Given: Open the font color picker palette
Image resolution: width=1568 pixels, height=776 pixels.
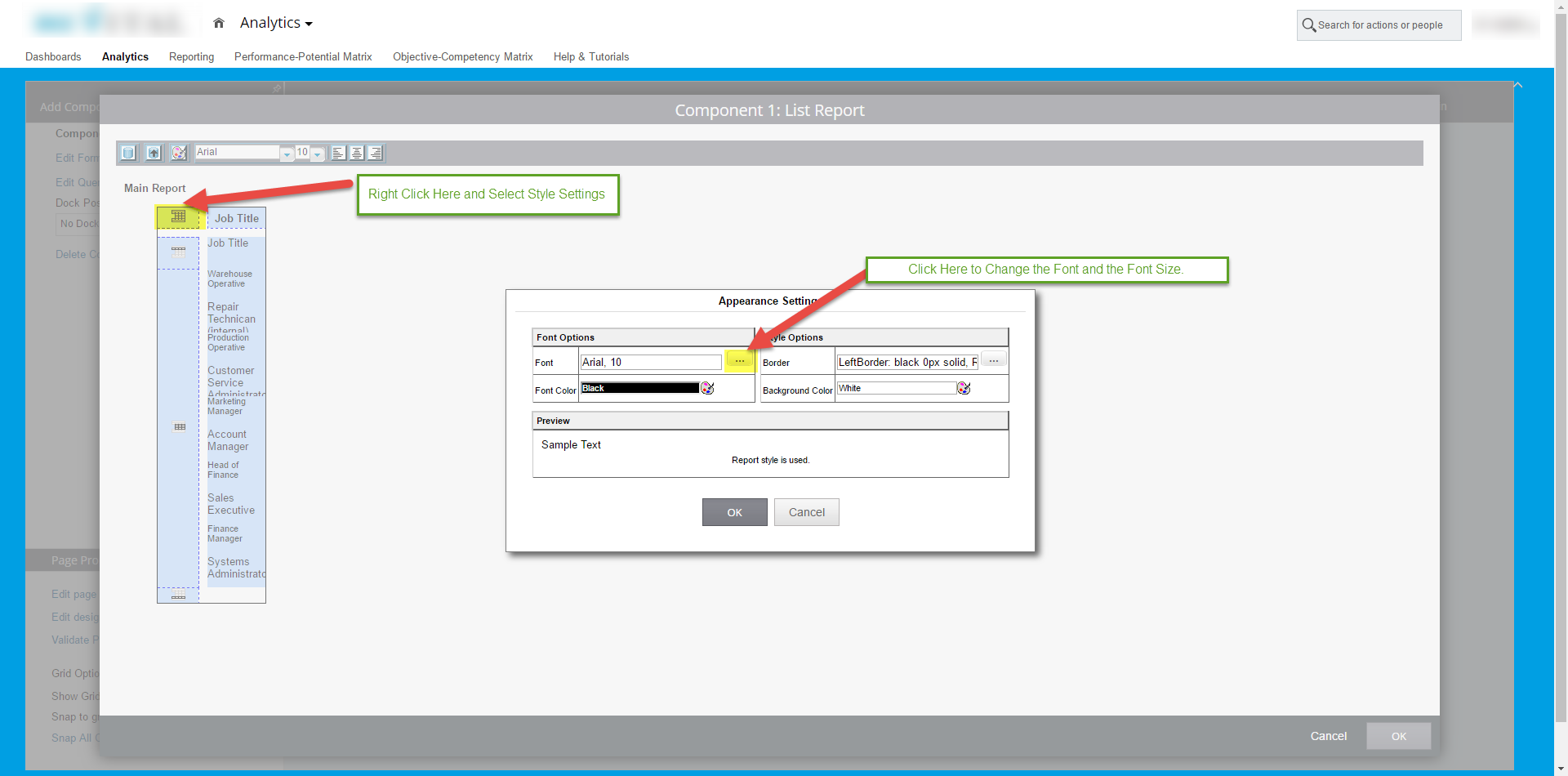Looking at the screenshot, I should [x=707, y=388].
